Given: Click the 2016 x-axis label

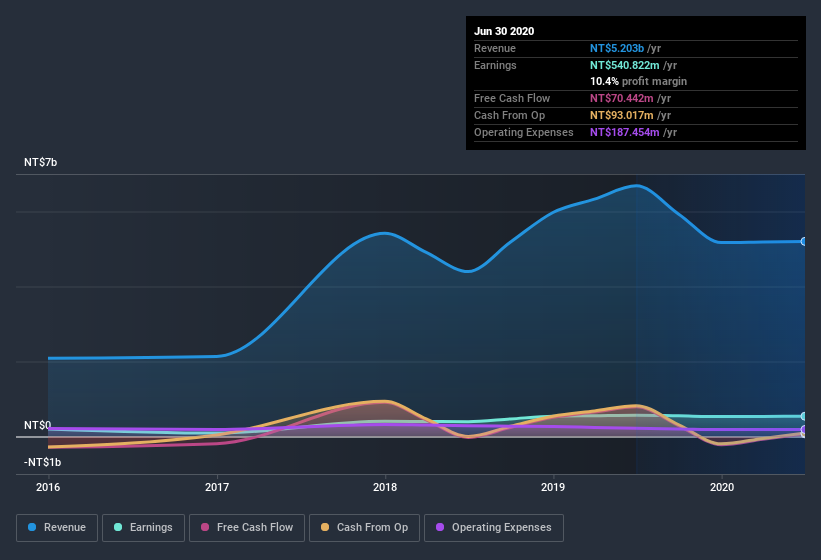Looking at the screenshot, I should [x=48, y=487].
